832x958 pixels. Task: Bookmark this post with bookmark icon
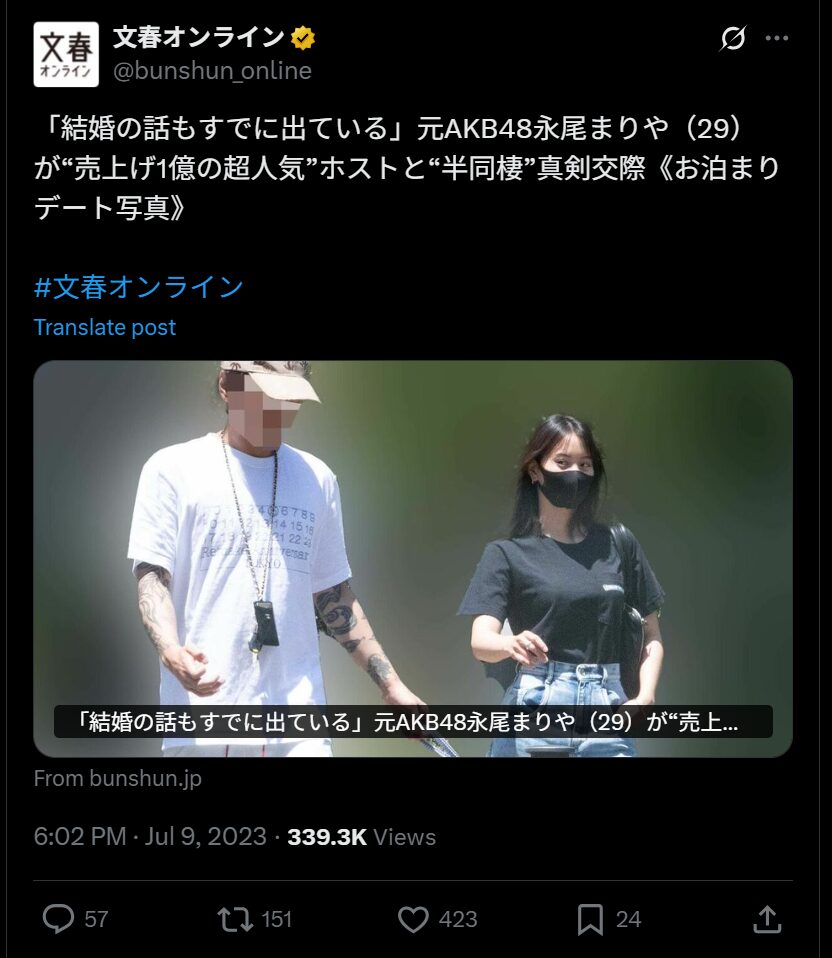pyautogui.click(x=590, y=920)
